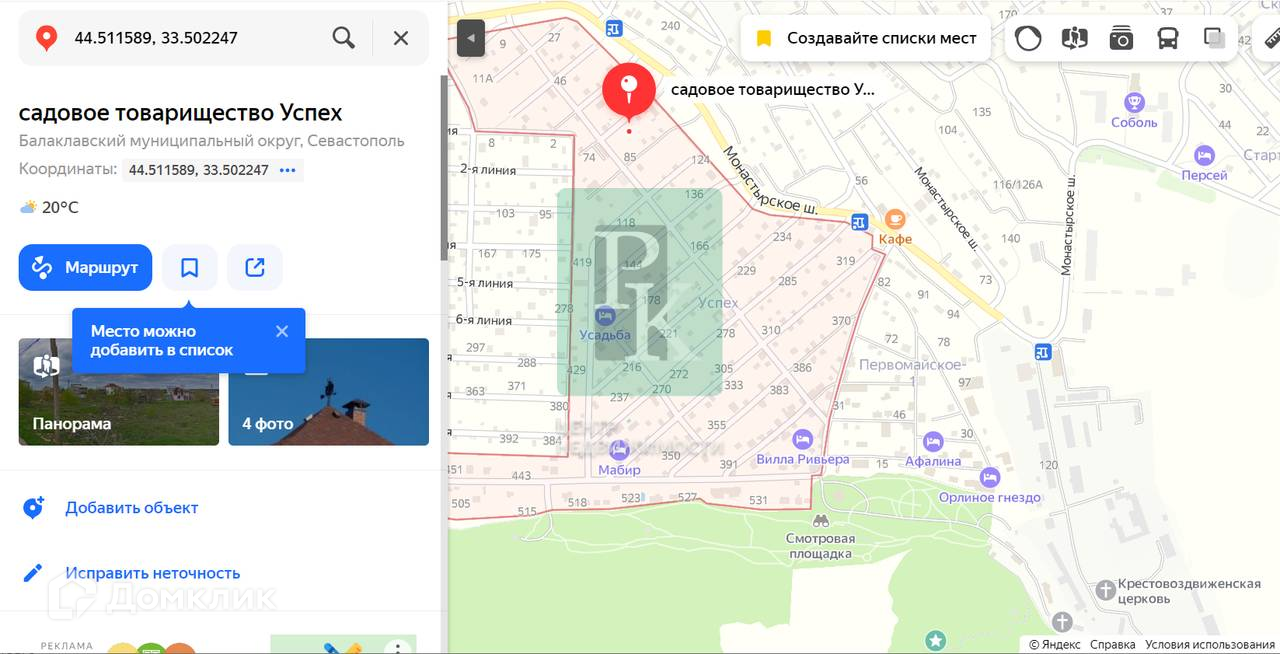The height and width of the screenshot is (654, 1280).
Task: Click the search magnifier icon
Action: pos(343,38)
